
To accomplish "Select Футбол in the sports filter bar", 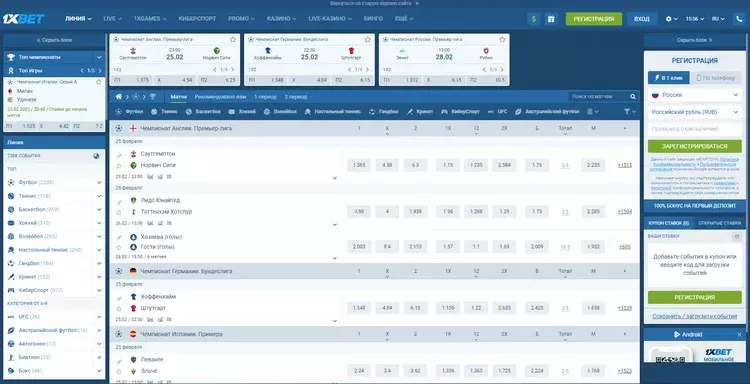I will (129, 111).
